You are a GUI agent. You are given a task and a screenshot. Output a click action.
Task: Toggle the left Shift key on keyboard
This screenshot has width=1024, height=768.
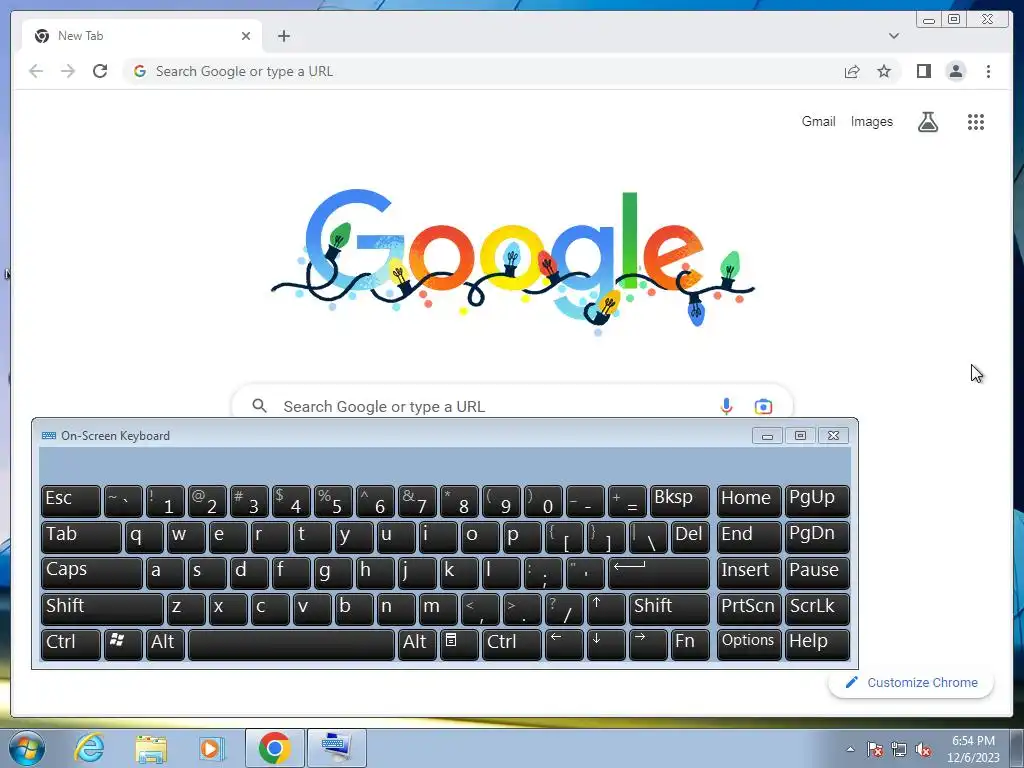click(102, 609)
